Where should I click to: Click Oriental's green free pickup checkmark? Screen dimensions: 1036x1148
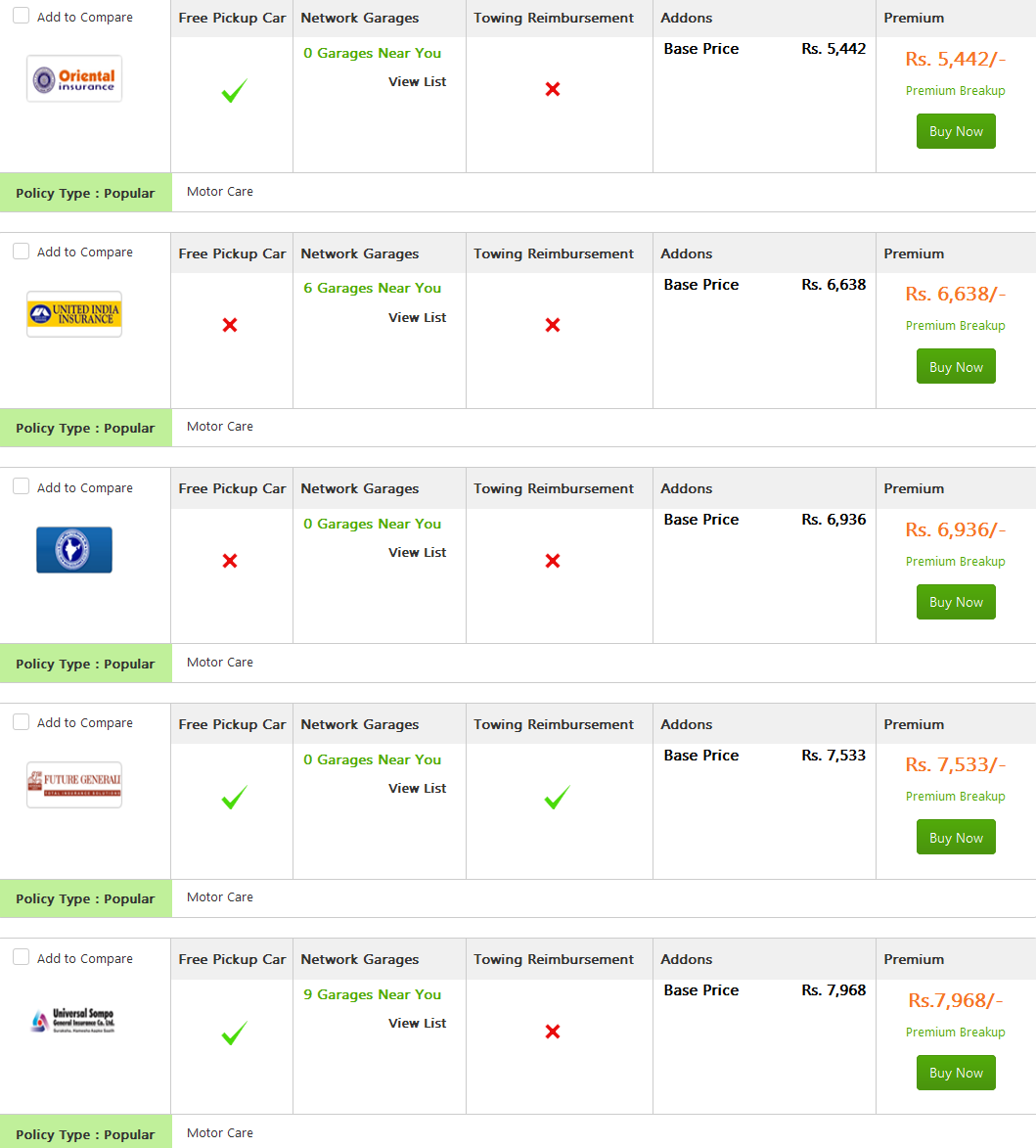point(234,92)
